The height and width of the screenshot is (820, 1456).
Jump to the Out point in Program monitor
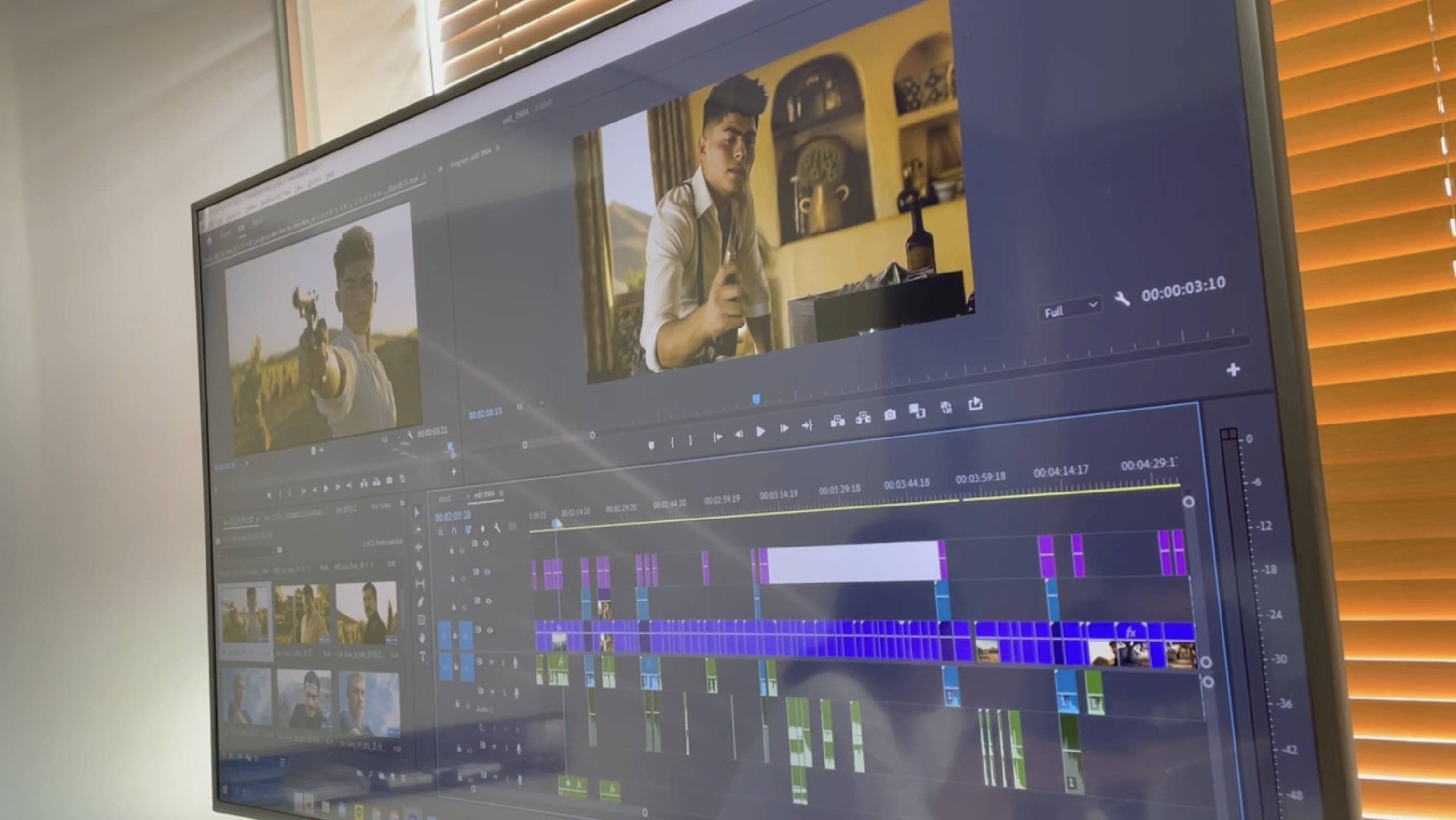point(807,425)
